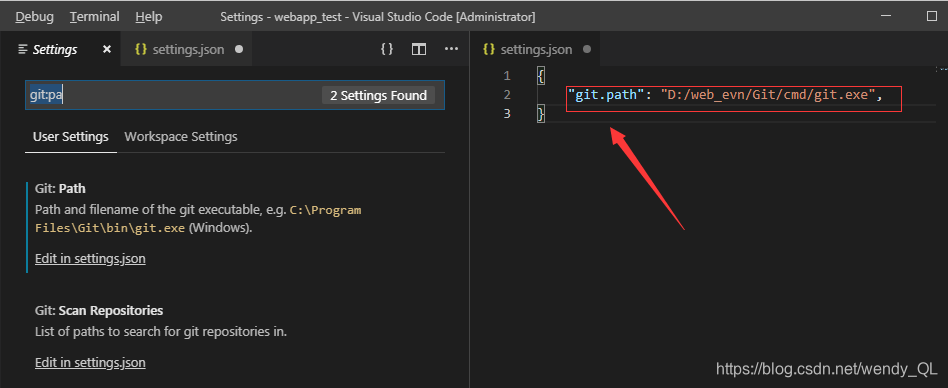Open the More Actions ellipsis menu
The height and width of the screenshot is (388, 948).
[x=452, y=49]
